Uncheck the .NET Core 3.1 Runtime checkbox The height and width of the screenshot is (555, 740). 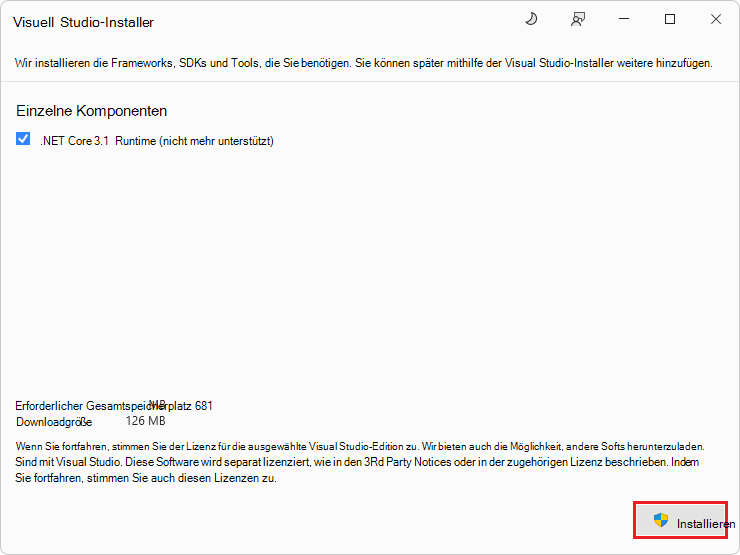pos(23,140)
